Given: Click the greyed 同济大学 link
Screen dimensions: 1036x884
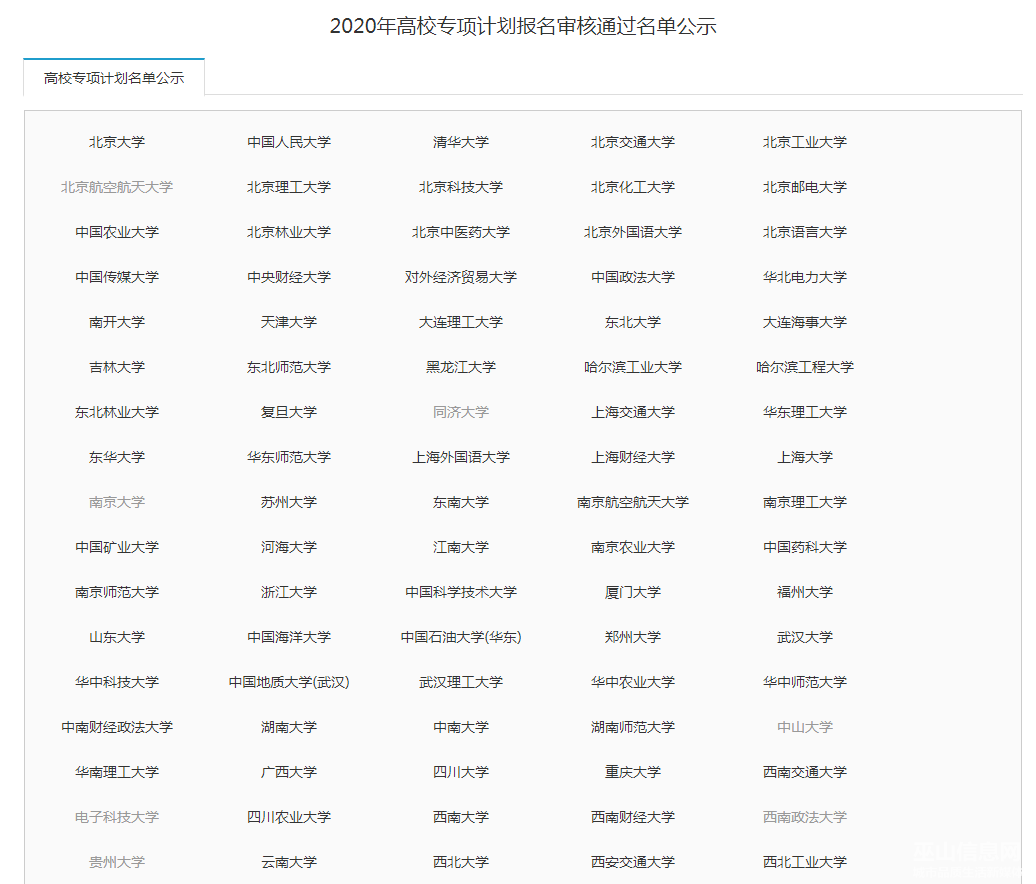Looking at the screenshot, I should pyautogui.click(x=461, y=412).
